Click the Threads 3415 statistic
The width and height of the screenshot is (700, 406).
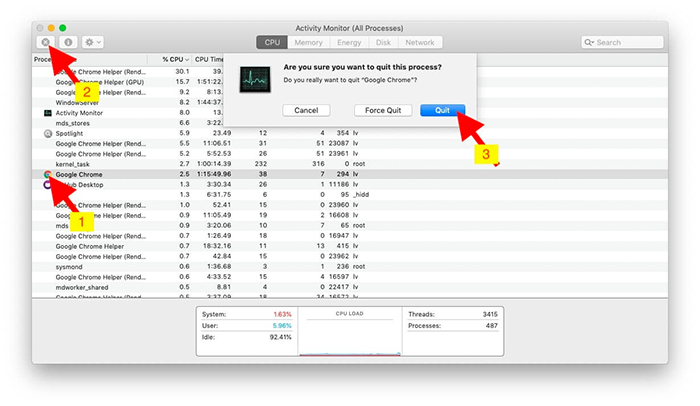pos(453,314)
